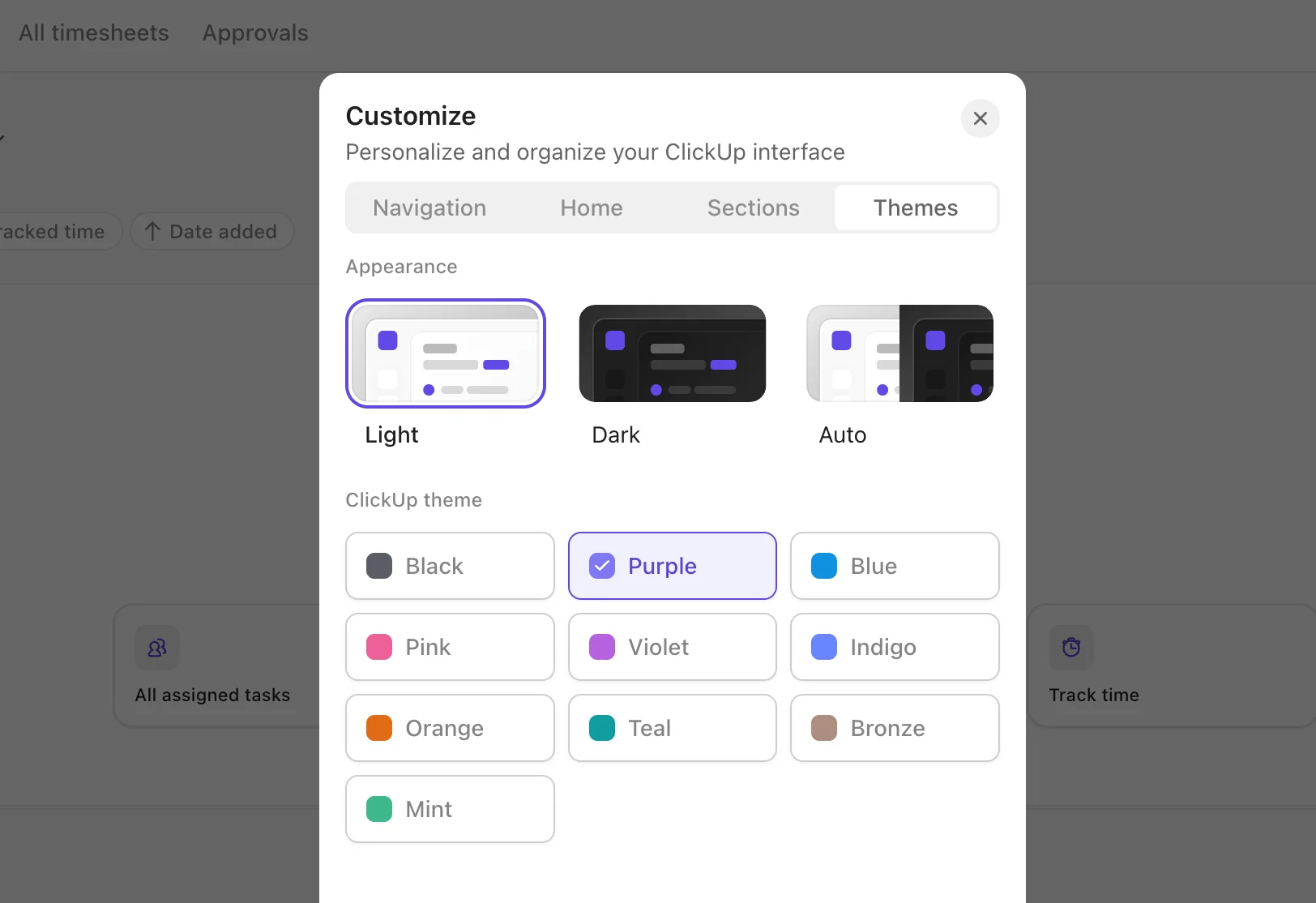Click the Dark appearance label
The height and width of the screenshot is (903, 1316).
pos(616,435)
